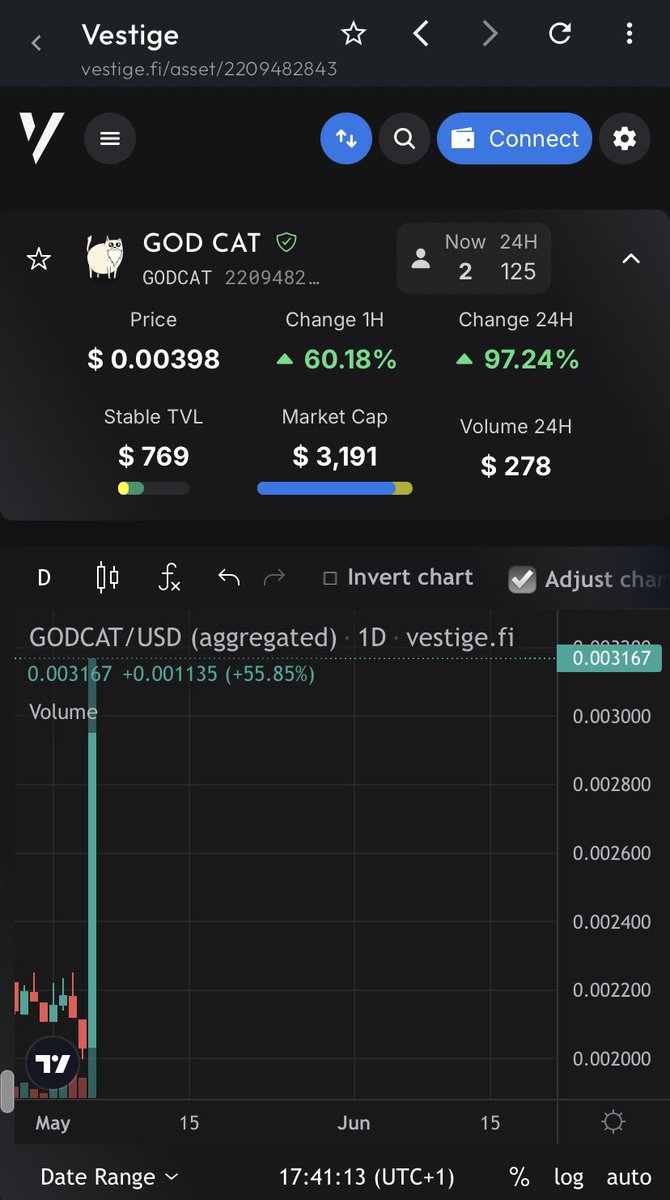Open asset search magnifier
This screenshot has height=1200, width=670.
pyautogui.click(x=404, y=139)
